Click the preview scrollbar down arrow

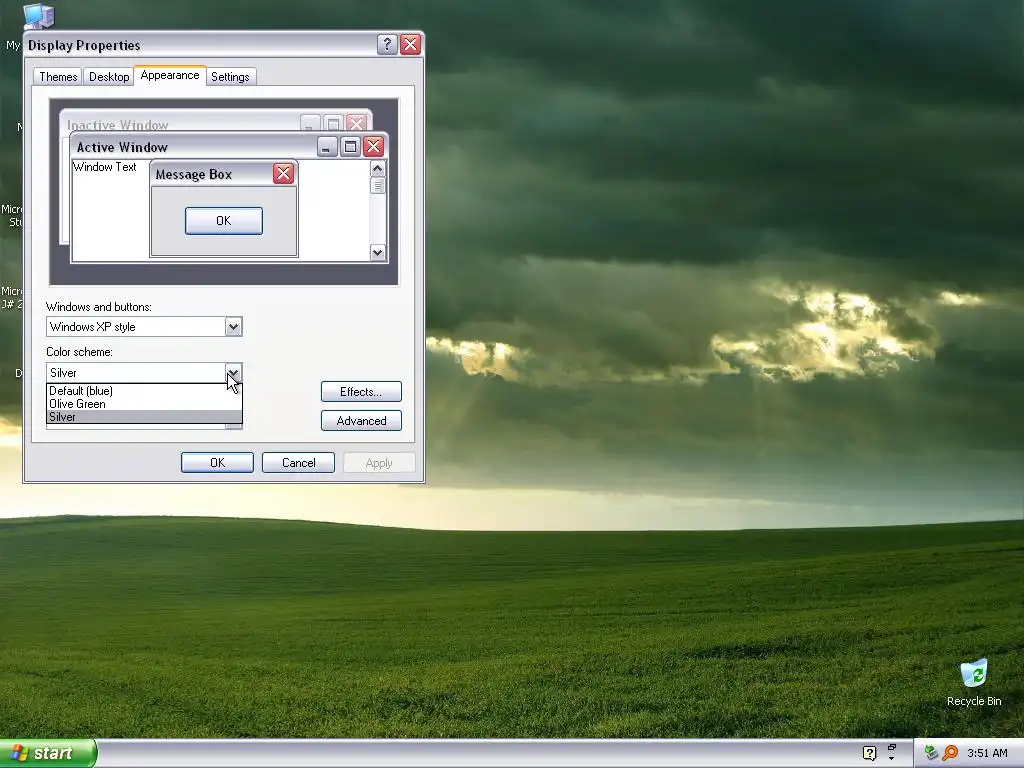click(377, 253)
